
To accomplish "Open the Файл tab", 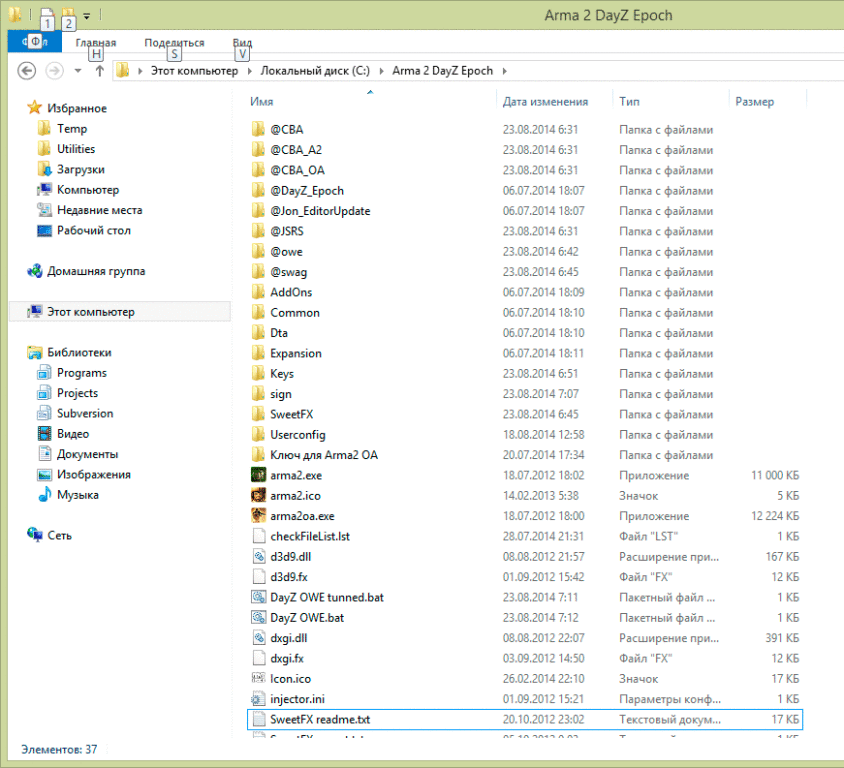I will click(35, 42).
